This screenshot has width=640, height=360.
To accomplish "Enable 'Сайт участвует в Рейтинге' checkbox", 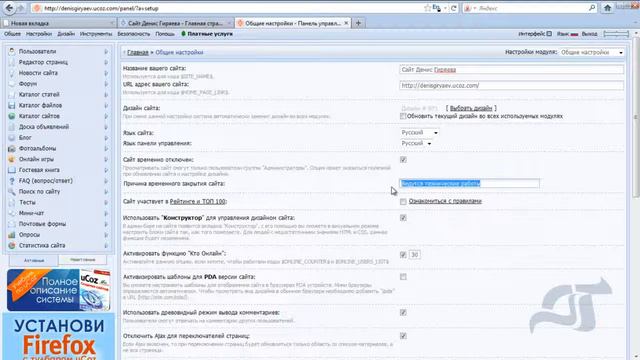I will click(403, 202).
